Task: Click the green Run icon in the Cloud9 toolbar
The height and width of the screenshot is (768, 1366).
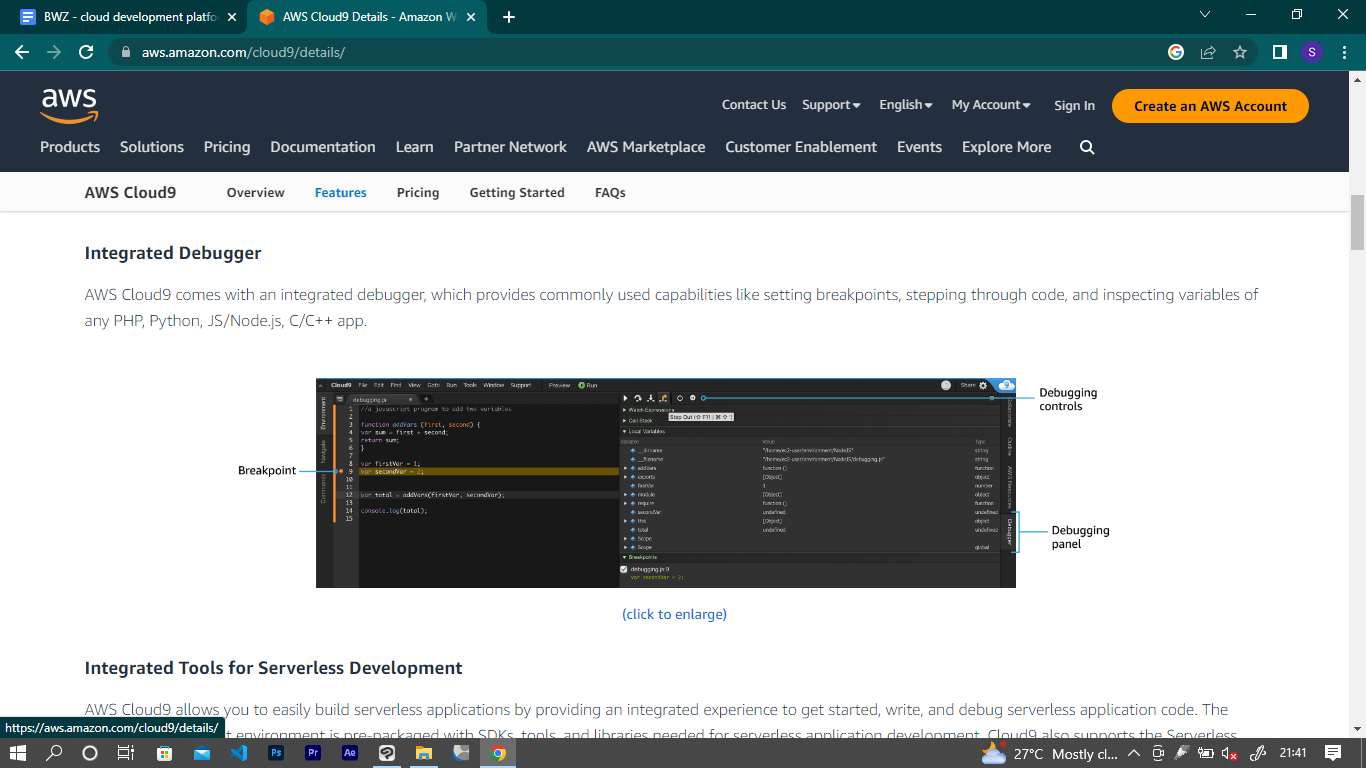Action: pyautogui.click(x=582, y=385)
